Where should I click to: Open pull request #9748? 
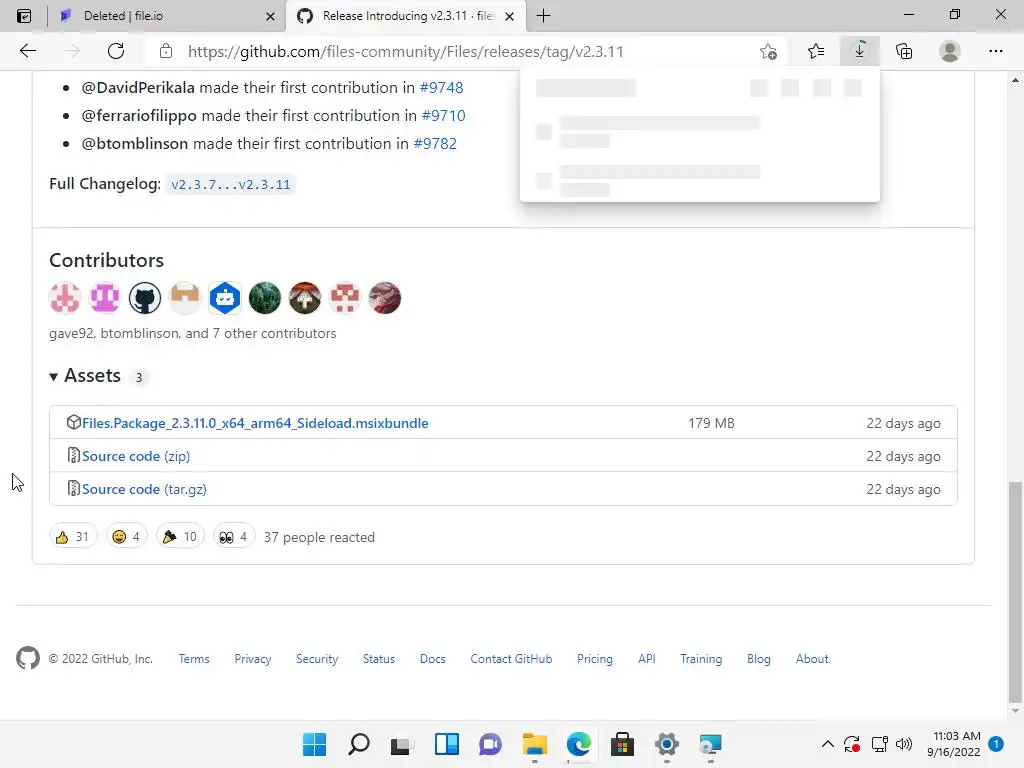pyautogui.click(x=441, y=88)
